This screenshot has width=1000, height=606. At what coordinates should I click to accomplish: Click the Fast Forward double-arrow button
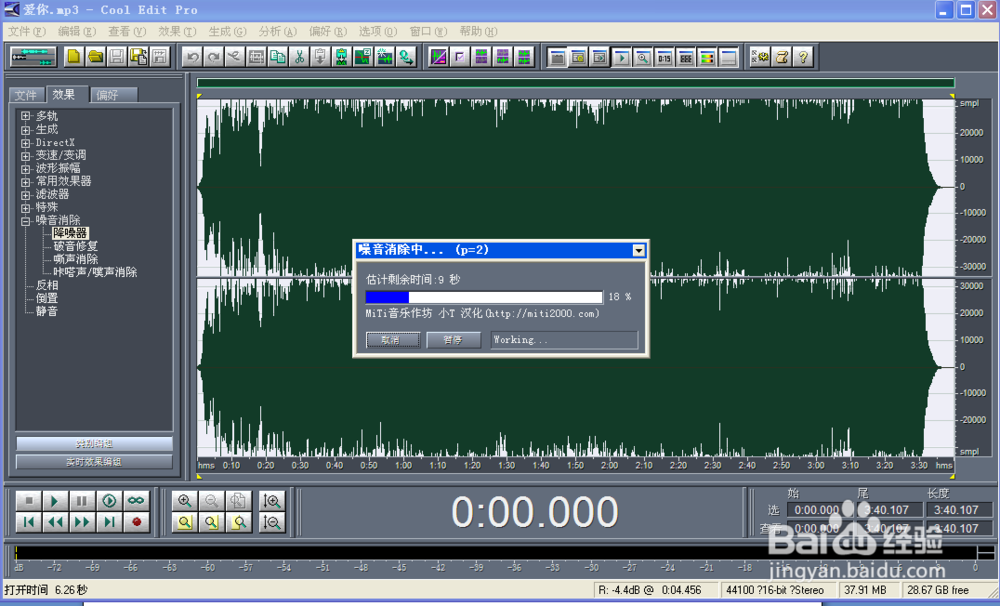82,522
